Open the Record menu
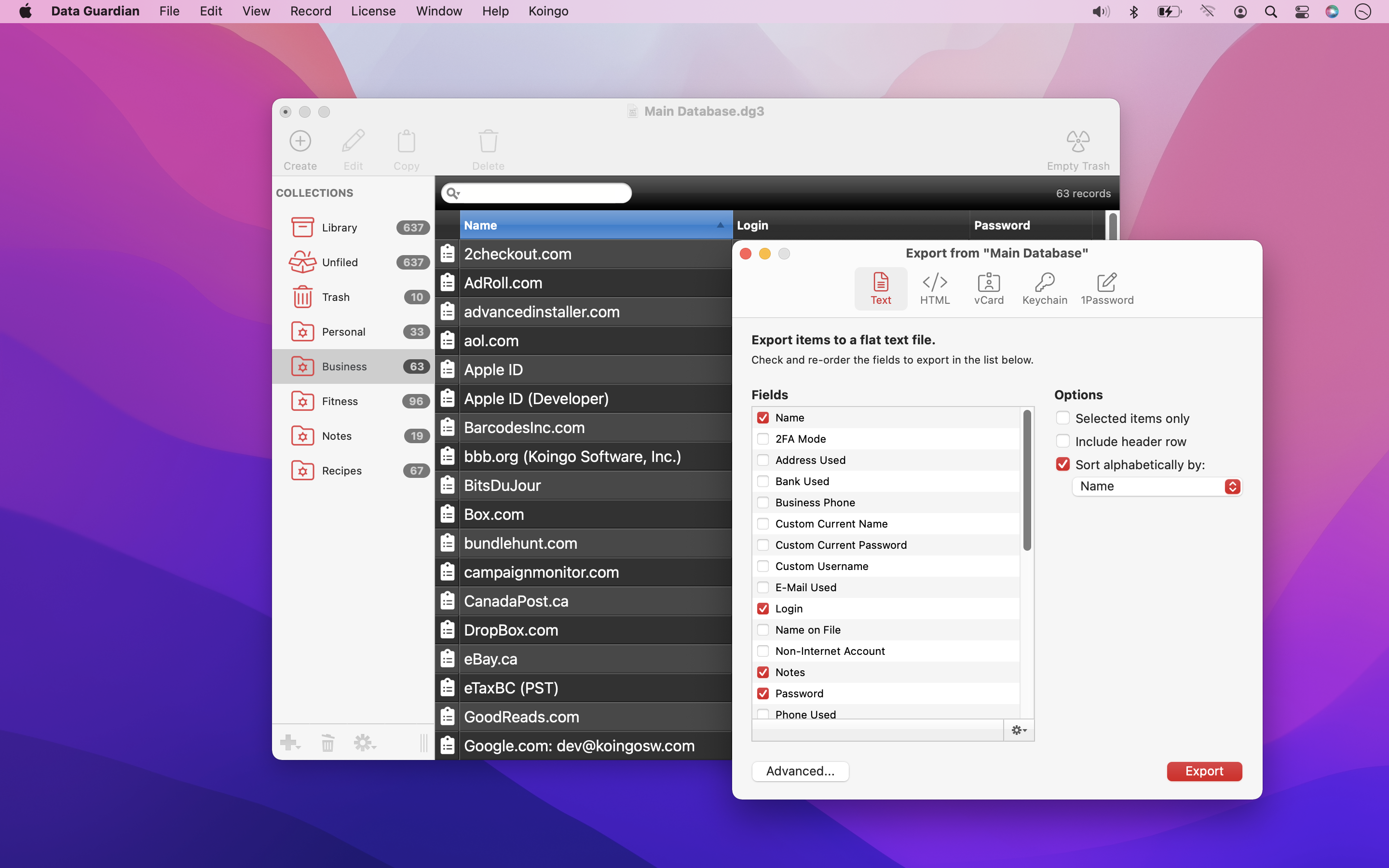 tap(310, 12)
